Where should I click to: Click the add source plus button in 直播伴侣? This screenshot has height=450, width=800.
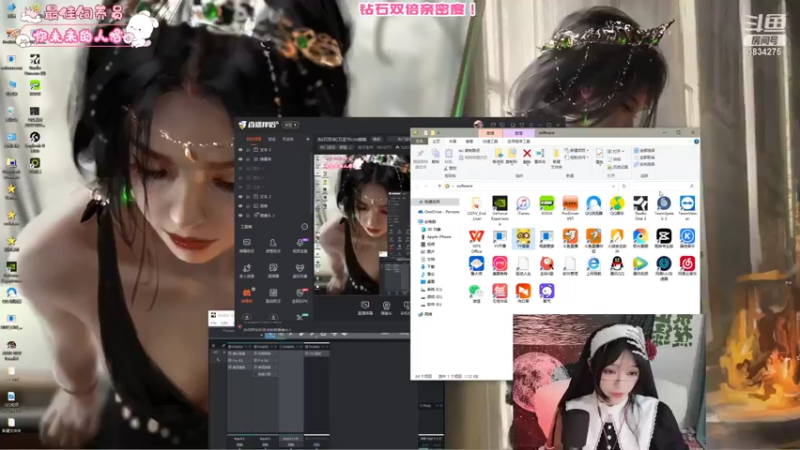308,139
